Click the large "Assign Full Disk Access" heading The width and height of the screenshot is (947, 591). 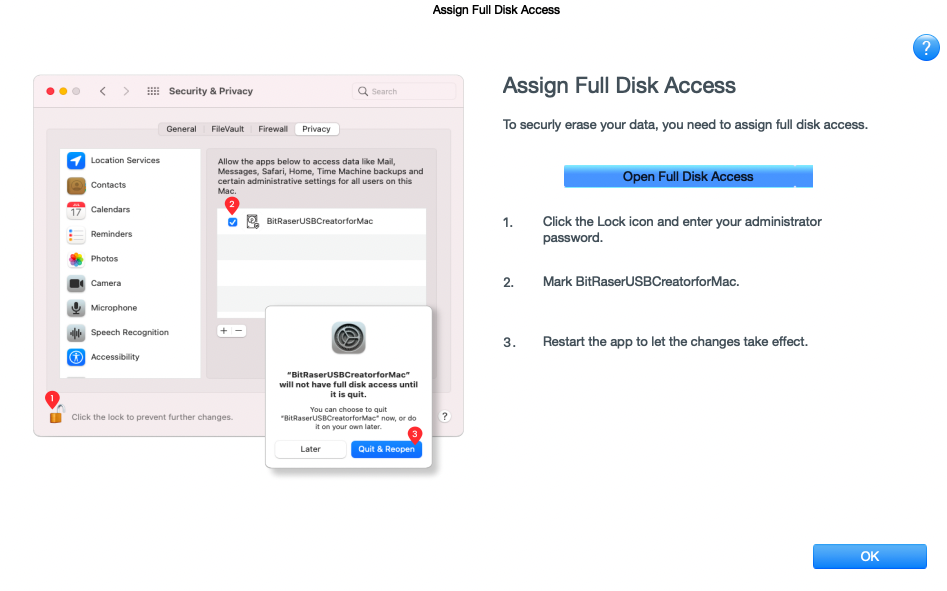tap(619, 86)
